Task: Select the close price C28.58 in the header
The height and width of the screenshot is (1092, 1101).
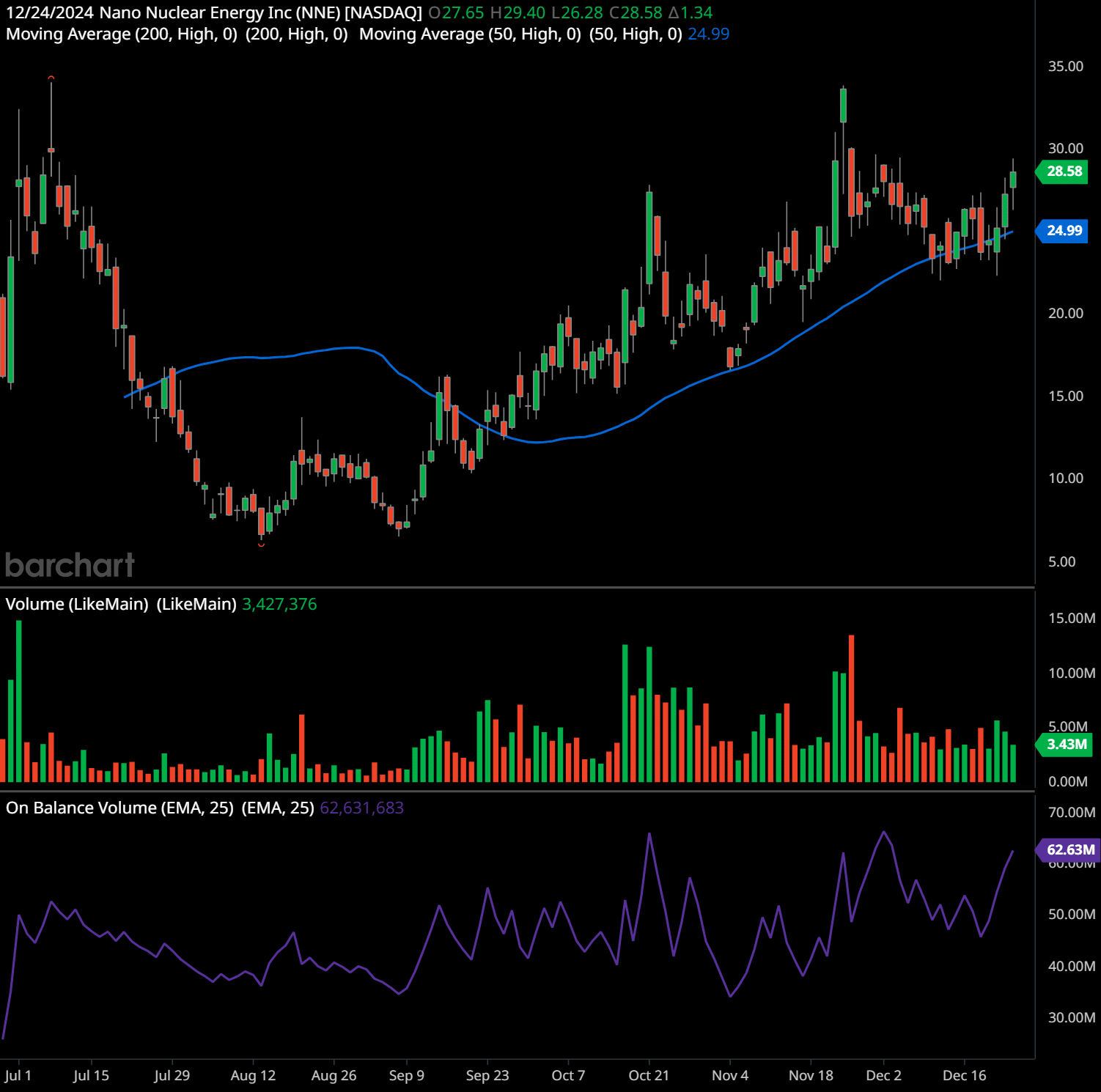Action: (x=636, y=12)
